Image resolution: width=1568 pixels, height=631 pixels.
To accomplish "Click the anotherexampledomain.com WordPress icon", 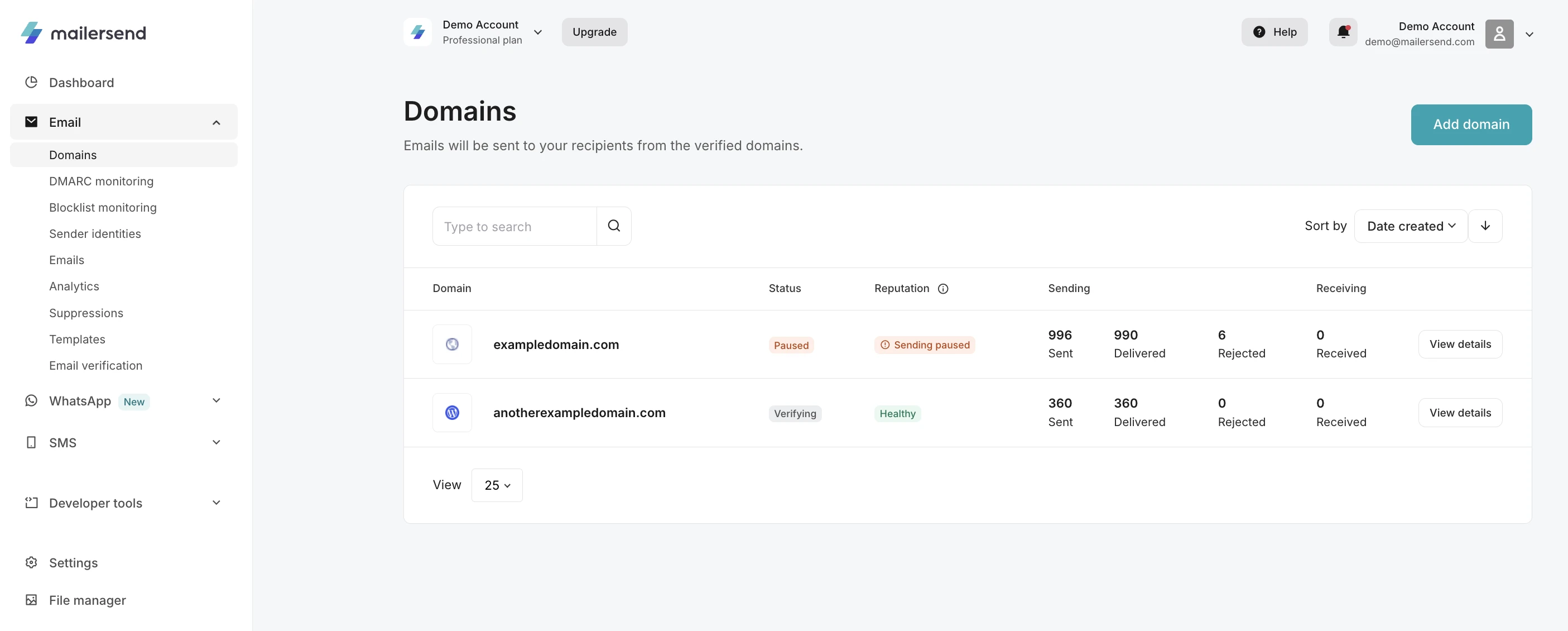I will click(x=452, y=412).
